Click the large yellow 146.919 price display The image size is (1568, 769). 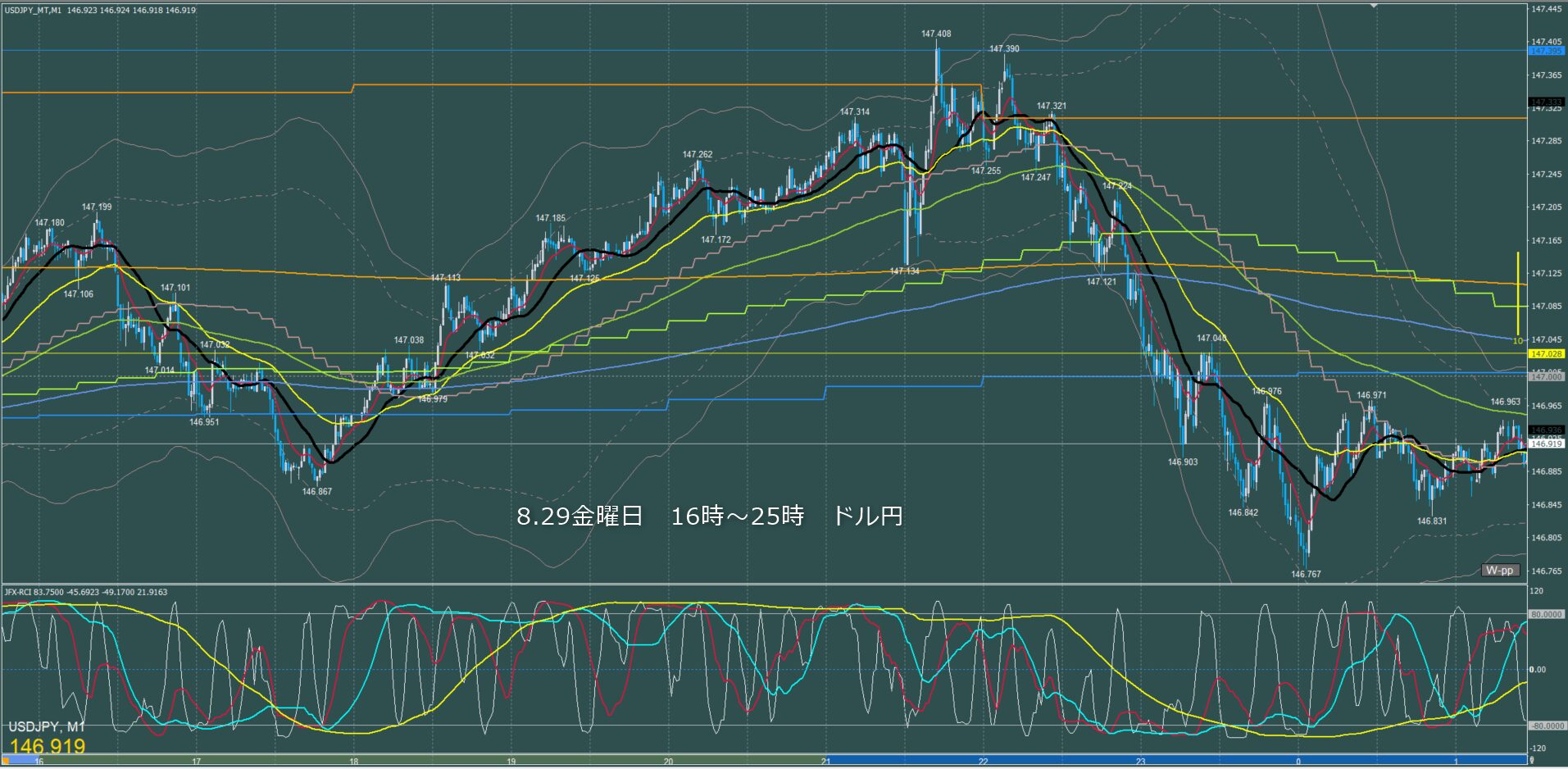48,747
